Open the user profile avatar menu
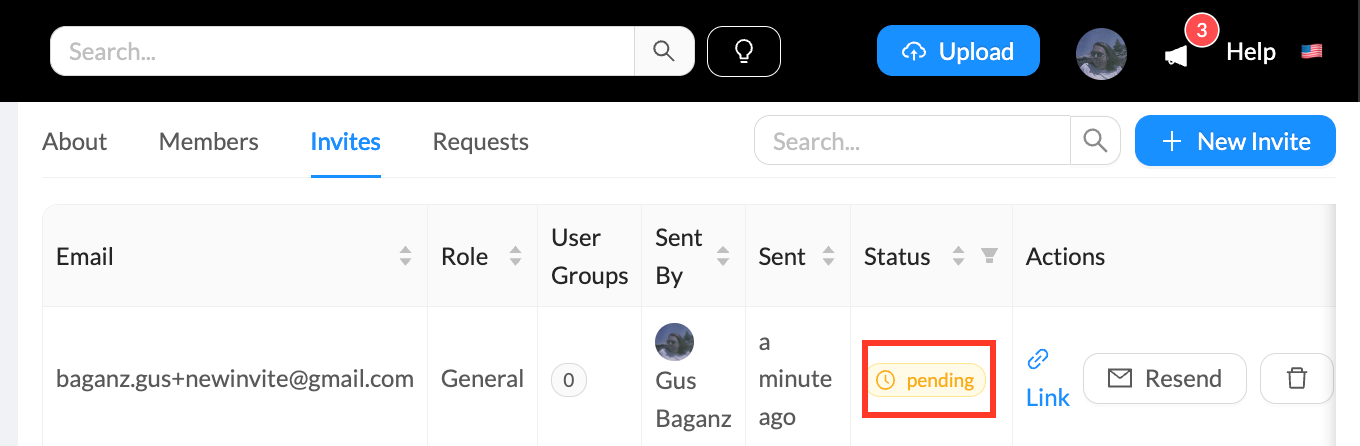The height and width of the screenshot is (446, 1360). (1101, 53)
